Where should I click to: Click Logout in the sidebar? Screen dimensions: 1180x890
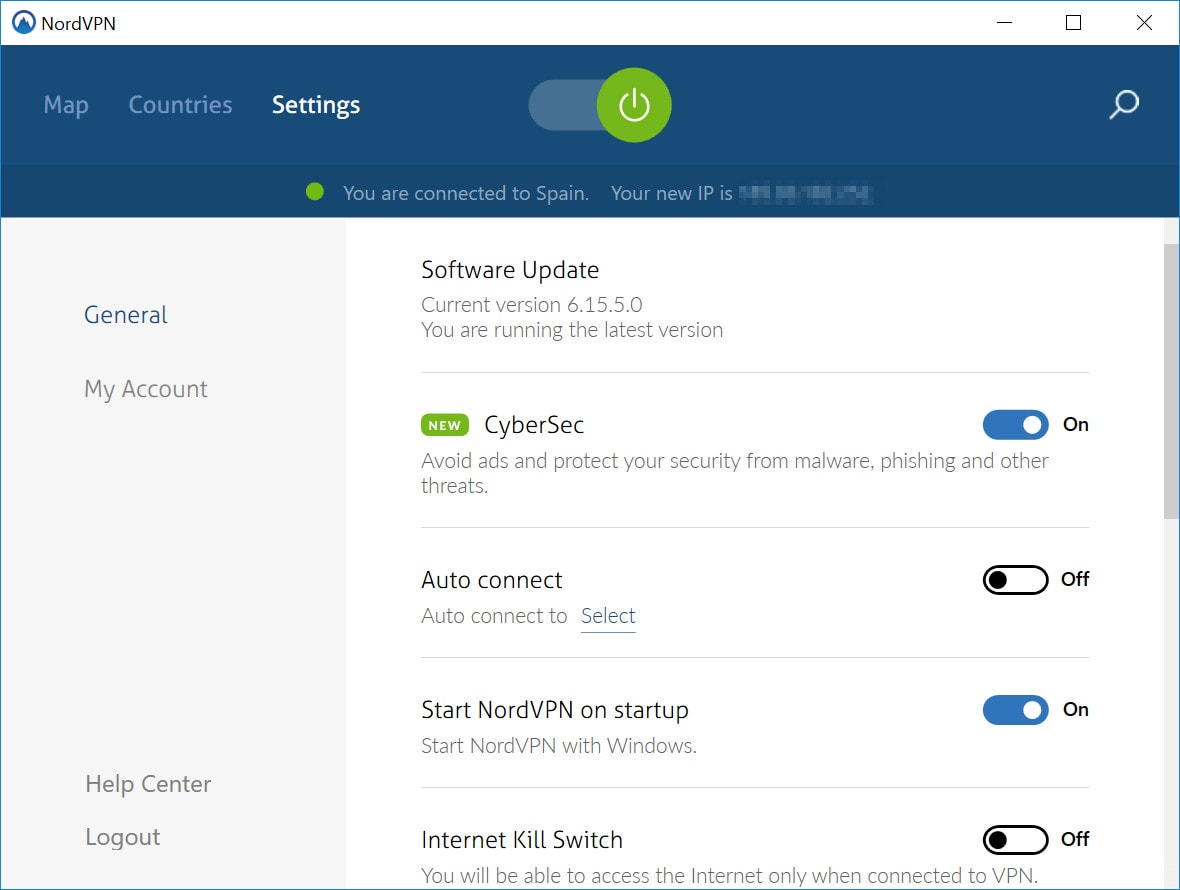(123, 837)
